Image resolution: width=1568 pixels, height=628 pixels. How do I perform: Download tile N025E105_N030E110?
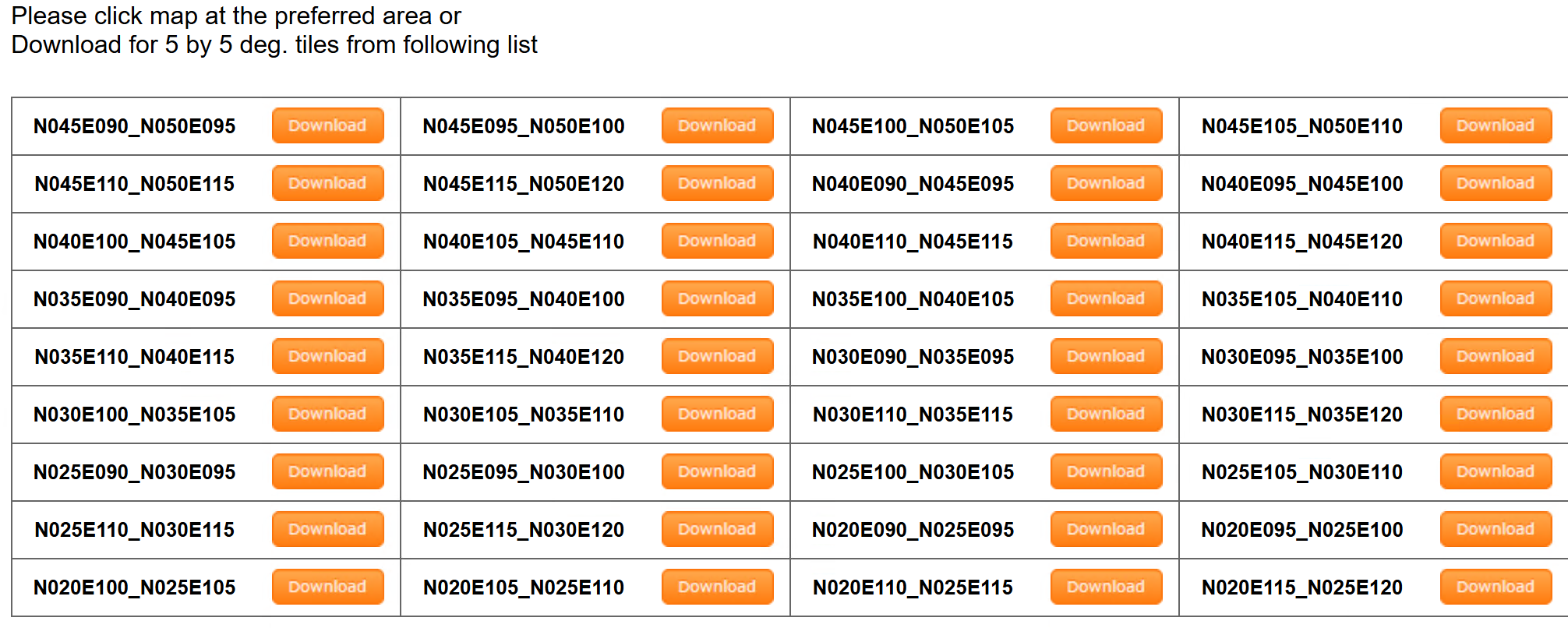tap(1496, 471)
